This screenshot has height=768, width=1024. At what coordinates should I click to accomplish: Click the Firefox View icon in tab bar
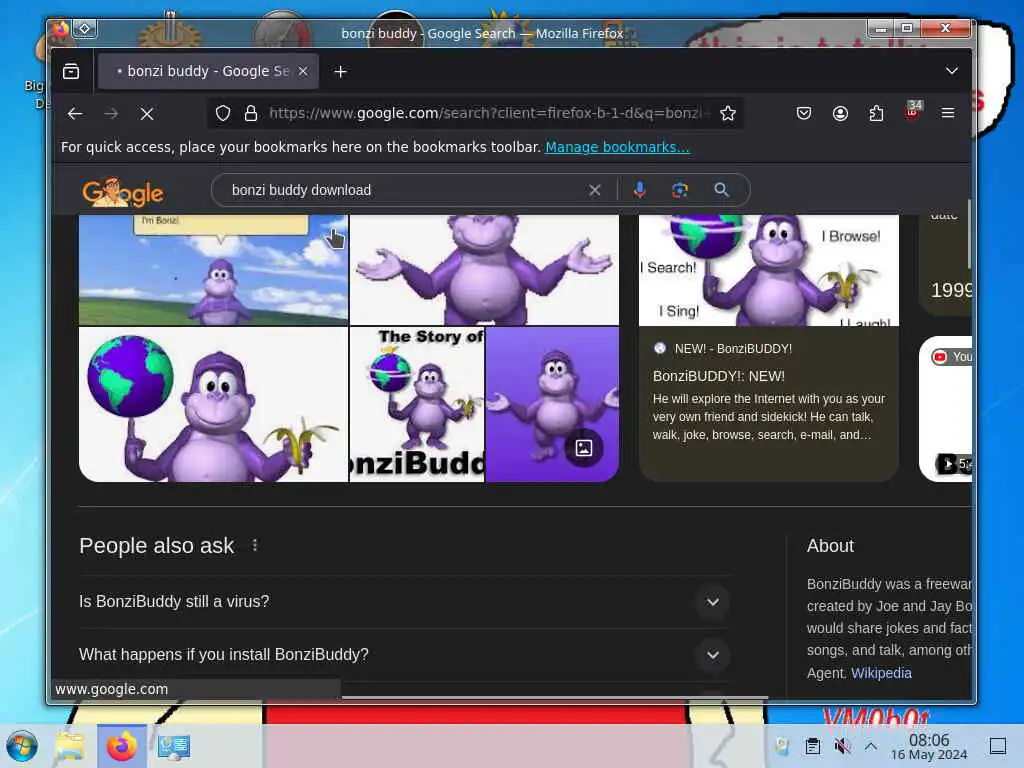point(71,71)
